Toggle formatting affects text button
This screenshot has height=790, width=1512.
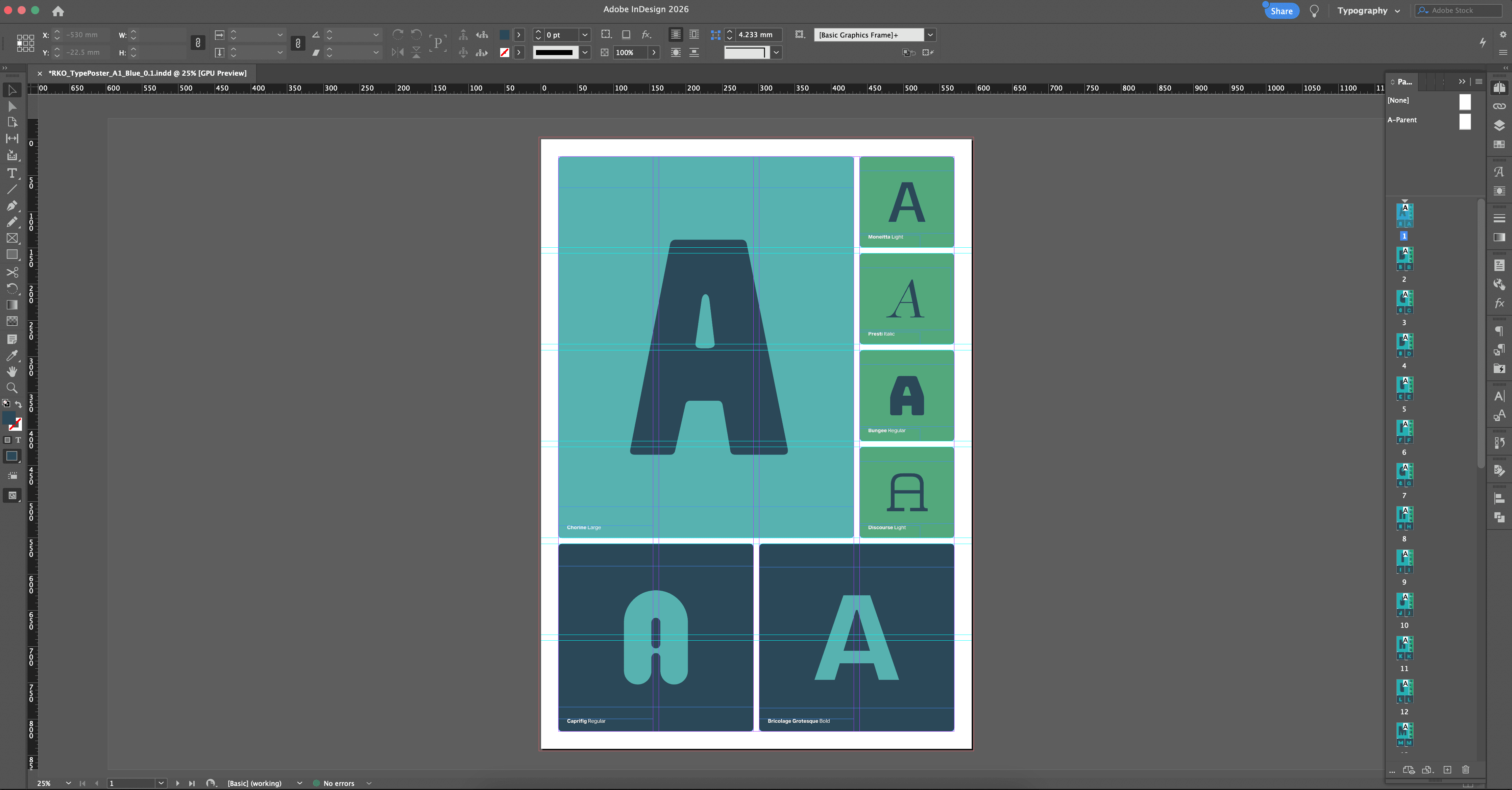[18, 440]
